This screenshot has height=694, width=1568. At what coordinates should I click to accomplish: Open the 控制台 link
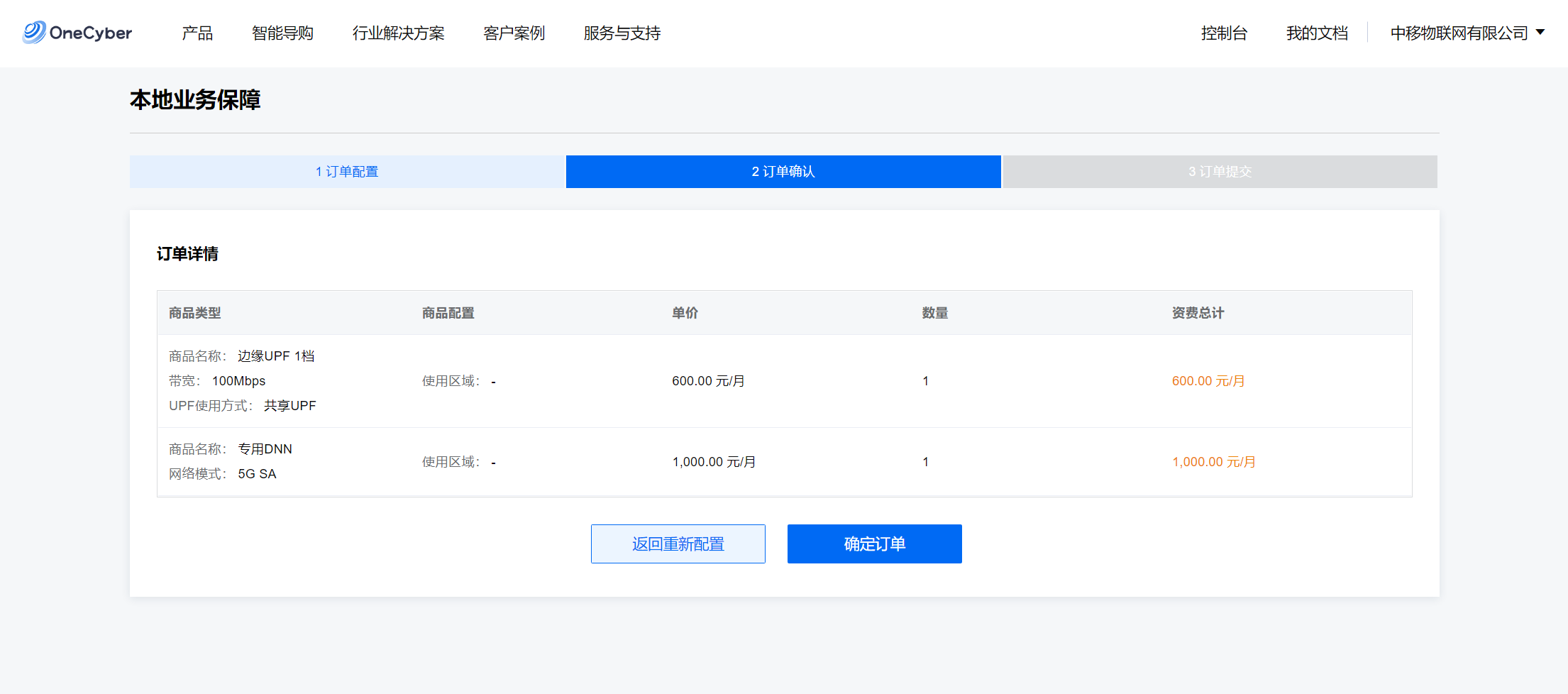(x=1224, y=33)
